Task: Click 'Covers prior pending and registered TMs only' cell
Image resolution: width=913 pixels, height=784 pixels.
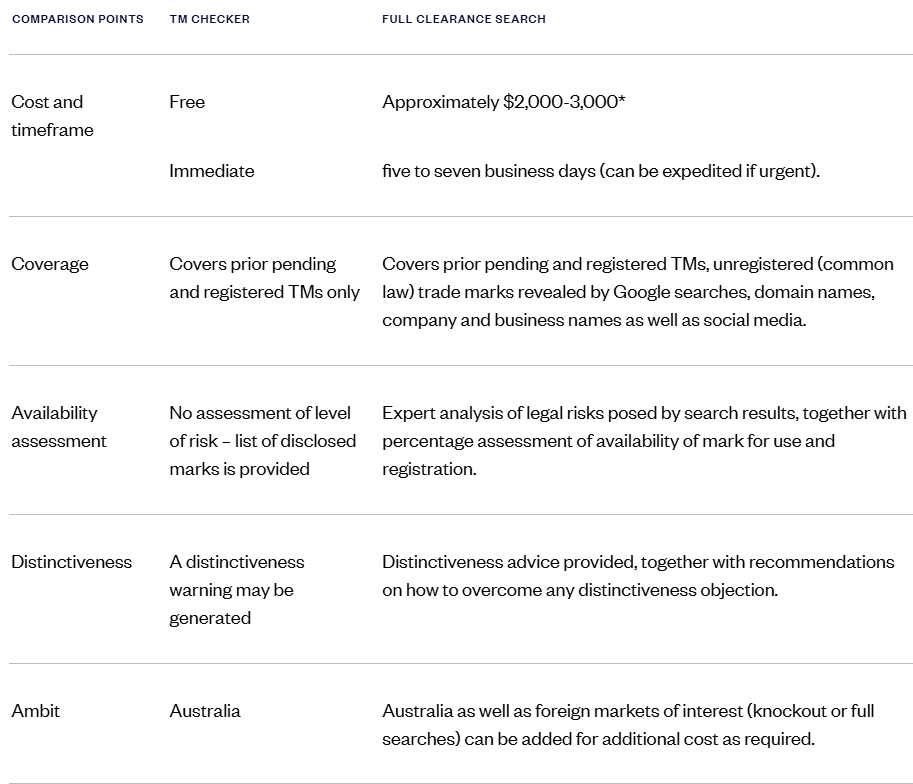Action: (264, 278)
